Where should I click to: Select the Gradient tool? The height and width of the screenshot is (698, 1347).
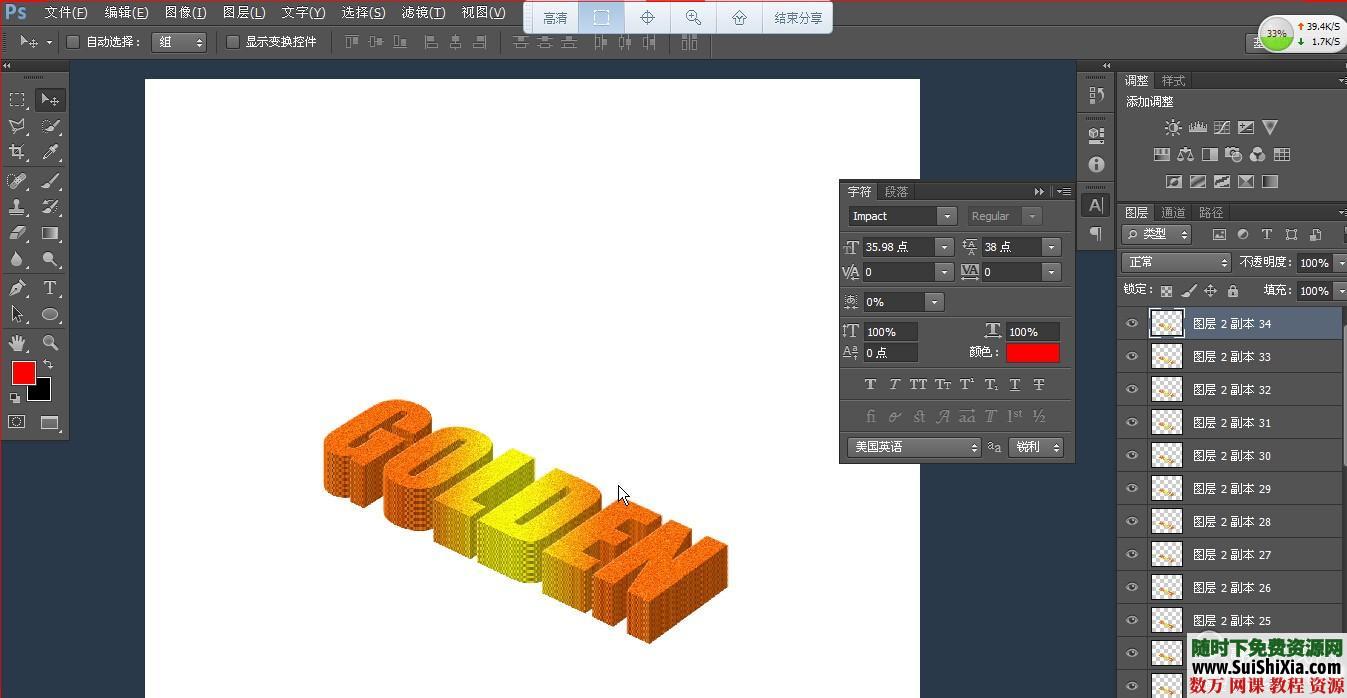(50, 234)
